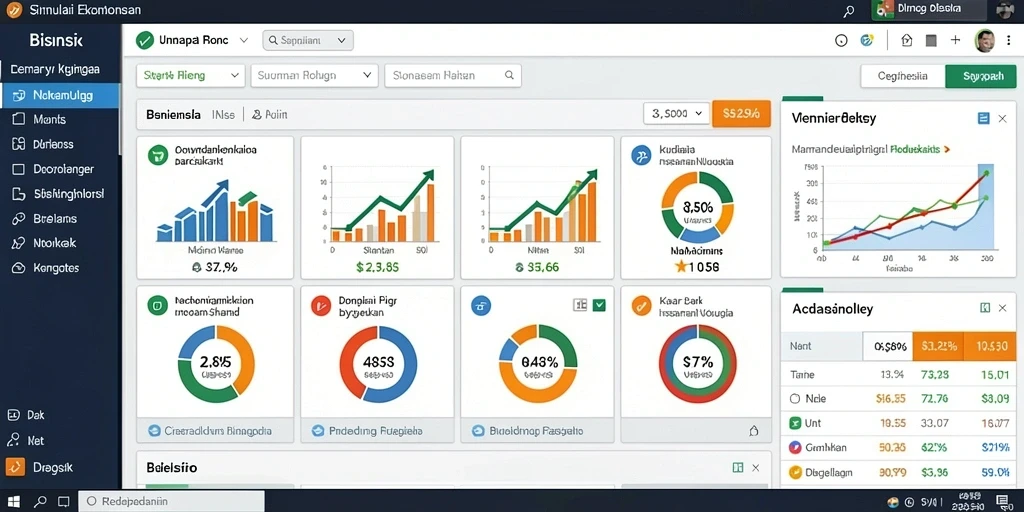Open the user avatar in the top toolbar
1024x512 pixels.
click(x=984, y=40)
